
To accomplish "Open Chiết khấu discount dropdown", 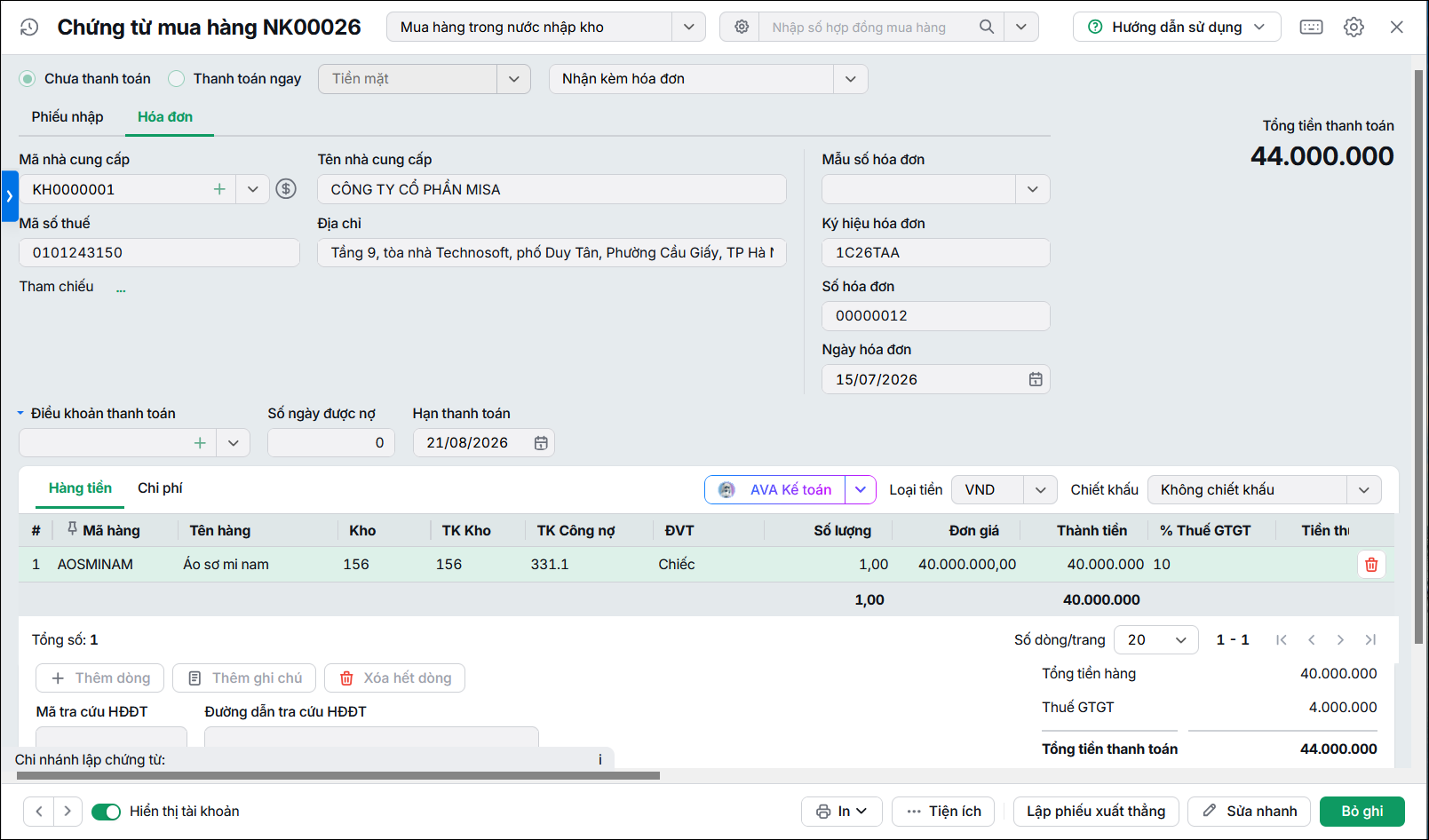I will [1364, 490].
